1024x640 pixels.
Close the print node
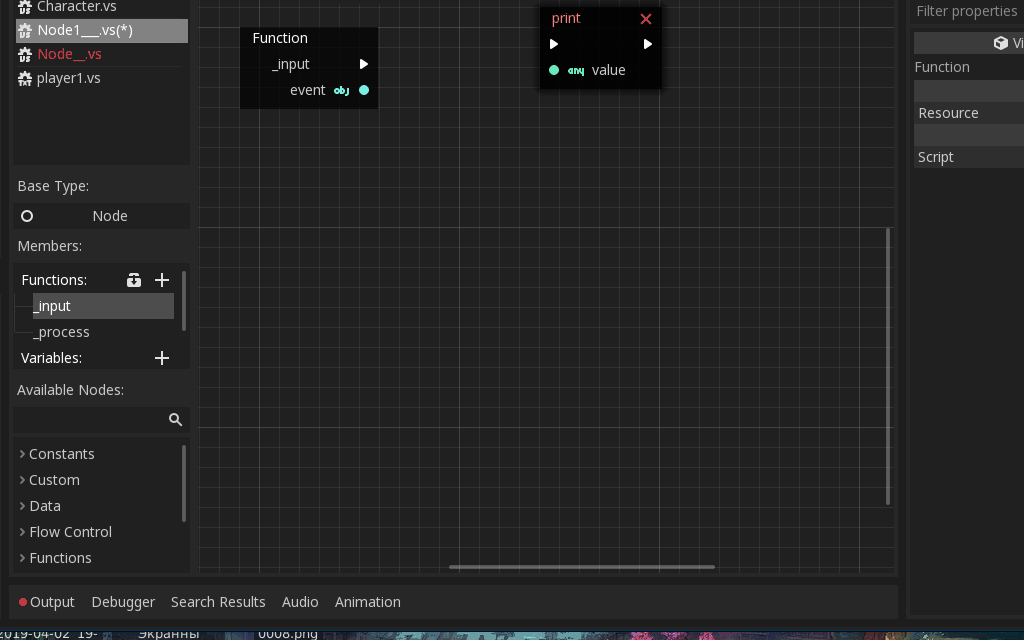[x=646, y=18]
